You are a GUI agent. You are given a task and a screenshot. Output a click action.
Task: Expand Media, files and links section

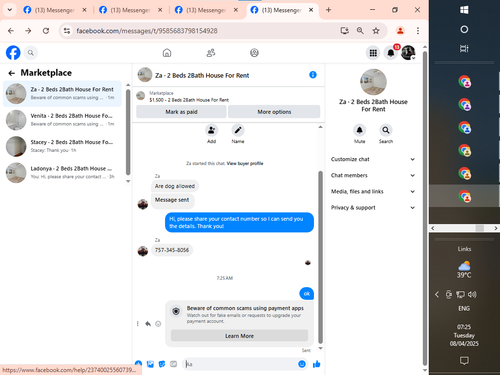point(373,191)
